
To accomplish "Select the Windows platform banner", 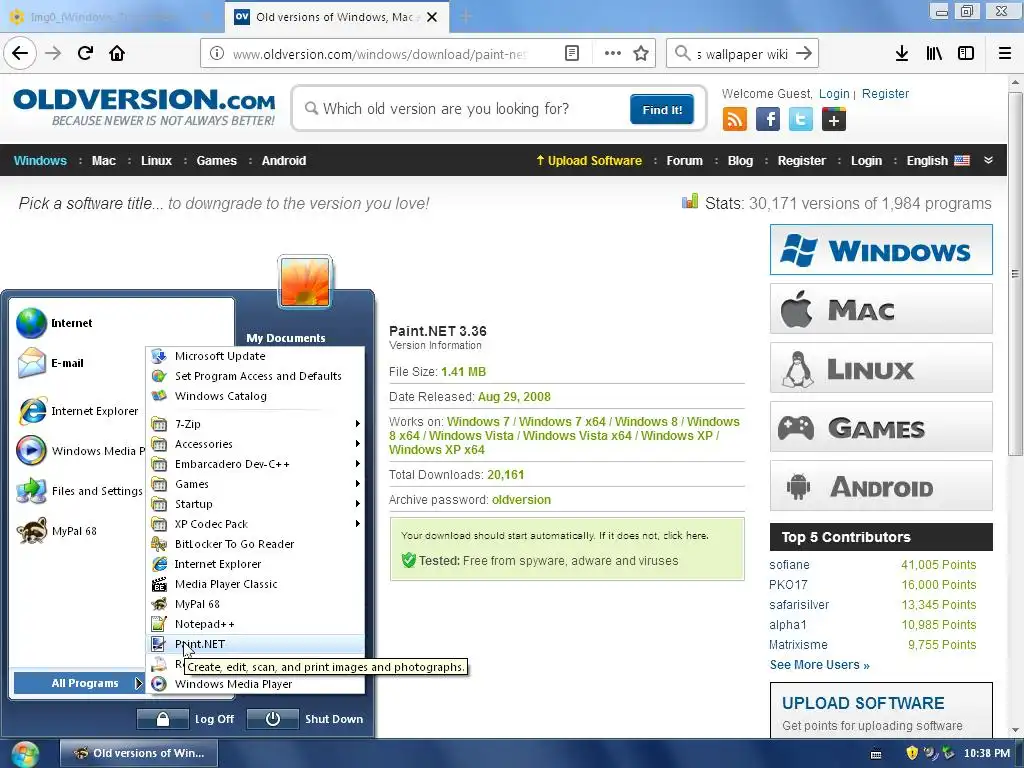I will 881,250.
